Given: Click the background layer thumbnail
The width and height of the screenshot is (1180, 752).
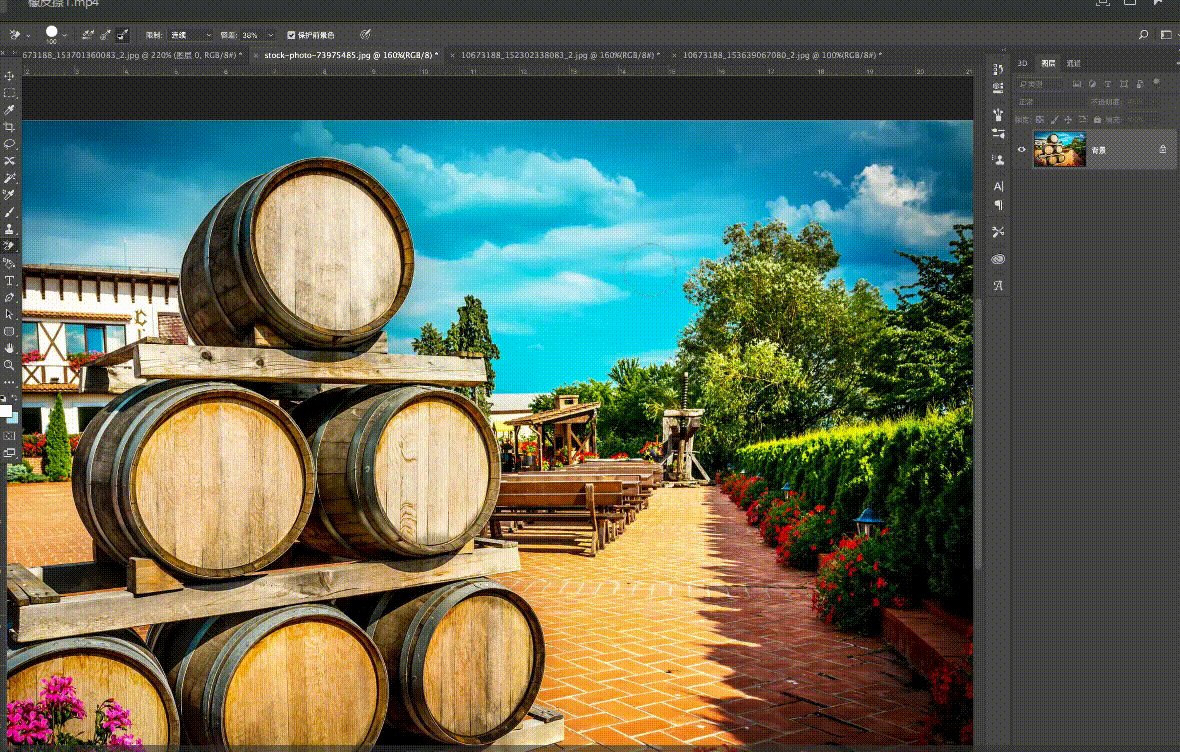Looking at the screenshot, I should 1060,149.
